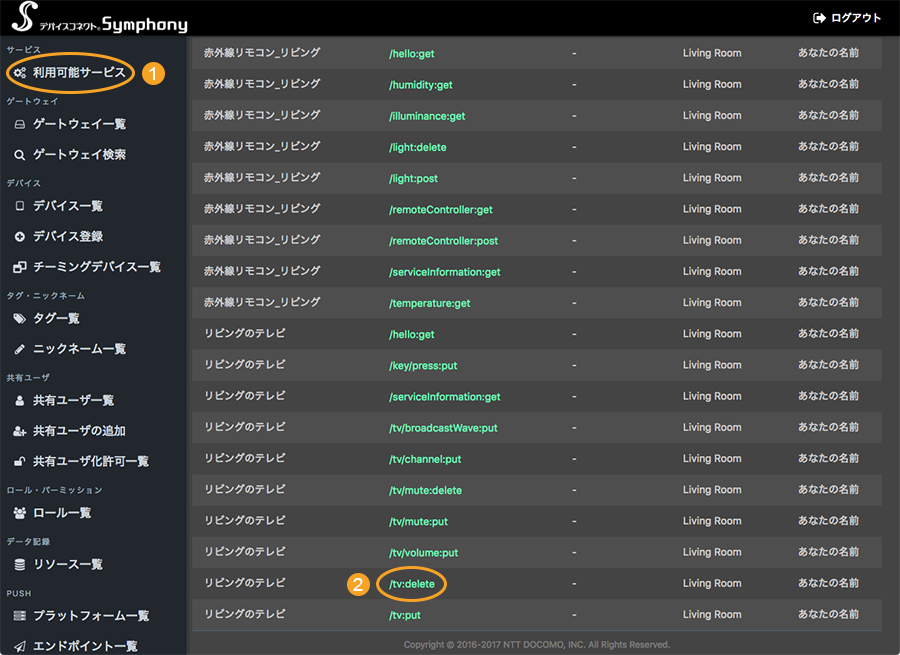Click the logout arrow icon
900x655 pixels.
[x=819, y=18]
